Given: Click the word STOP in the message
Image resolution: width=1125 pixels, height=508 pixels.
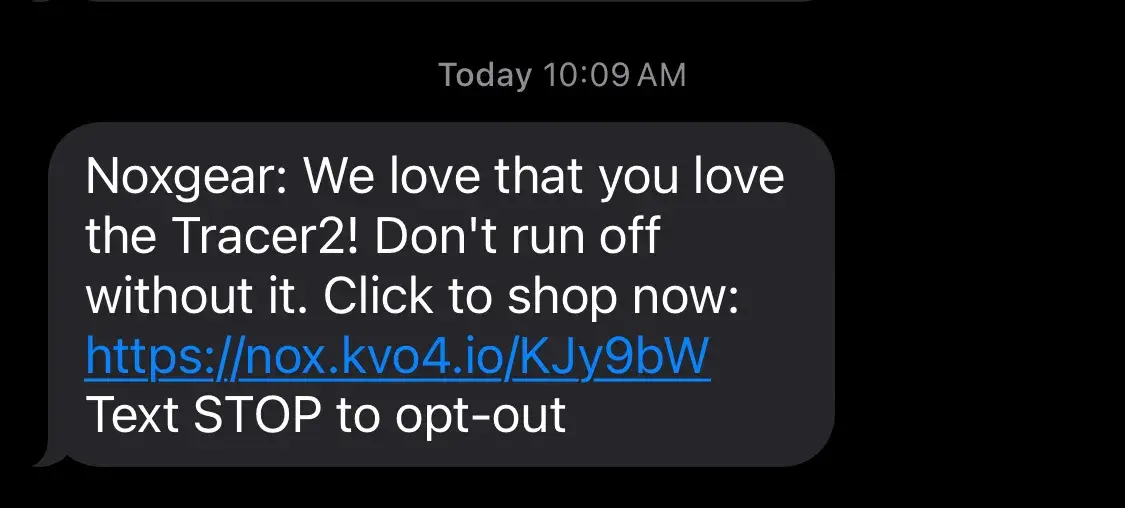Looking at the screenshot, I should (x=258, y=415).
